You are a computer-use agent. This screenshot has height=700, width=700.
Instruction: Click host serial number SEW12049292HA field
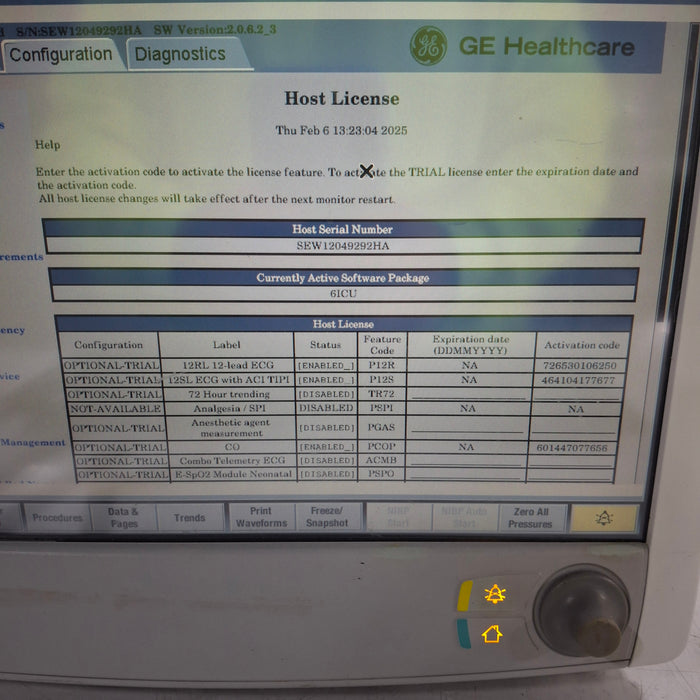tap(343, 246)
